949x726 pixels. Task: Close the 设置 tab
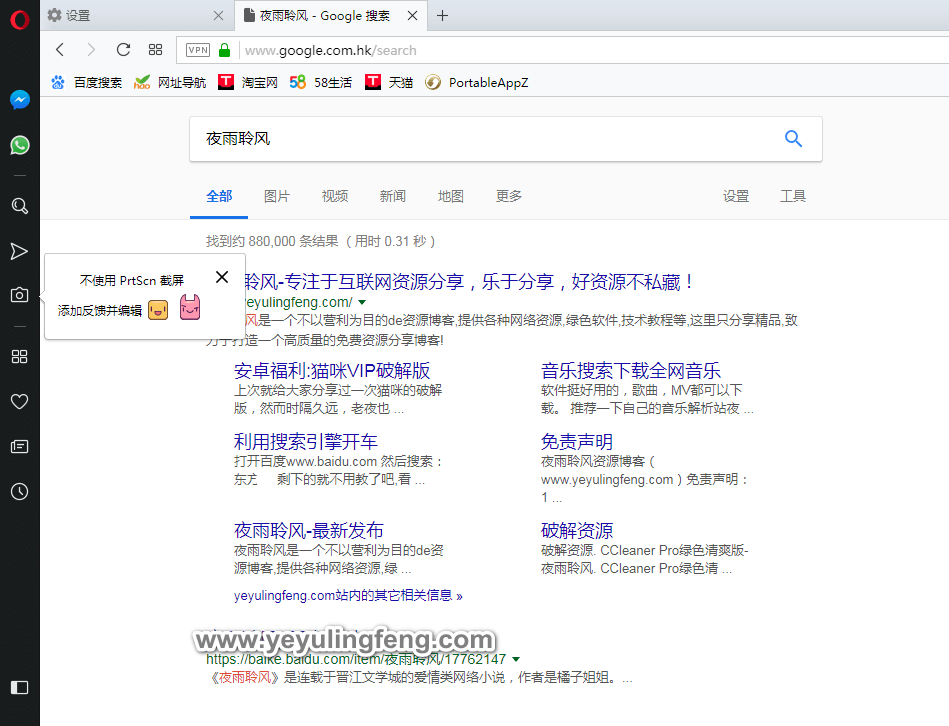pyautogui.click(x=218, y=16)
